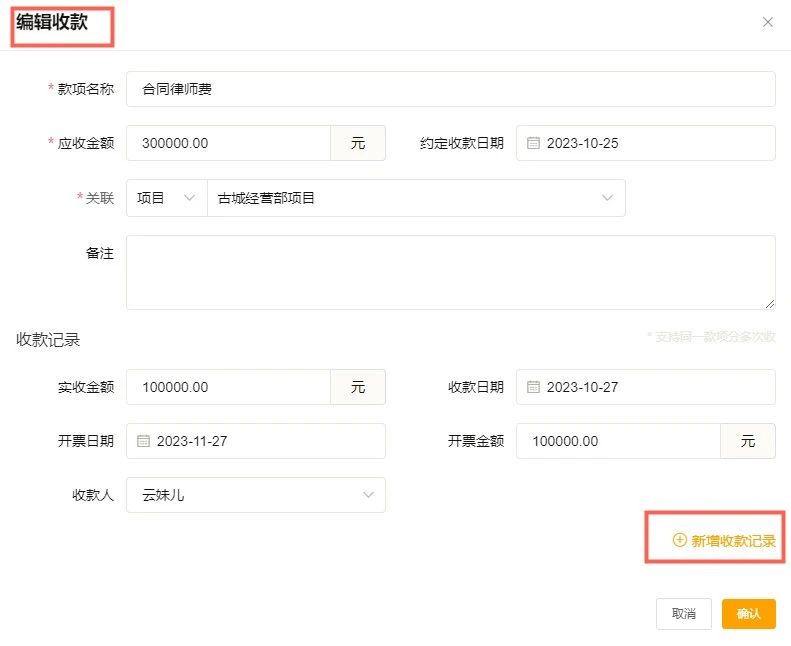Click calendar icon in 收款日期 field

(533, 387)
